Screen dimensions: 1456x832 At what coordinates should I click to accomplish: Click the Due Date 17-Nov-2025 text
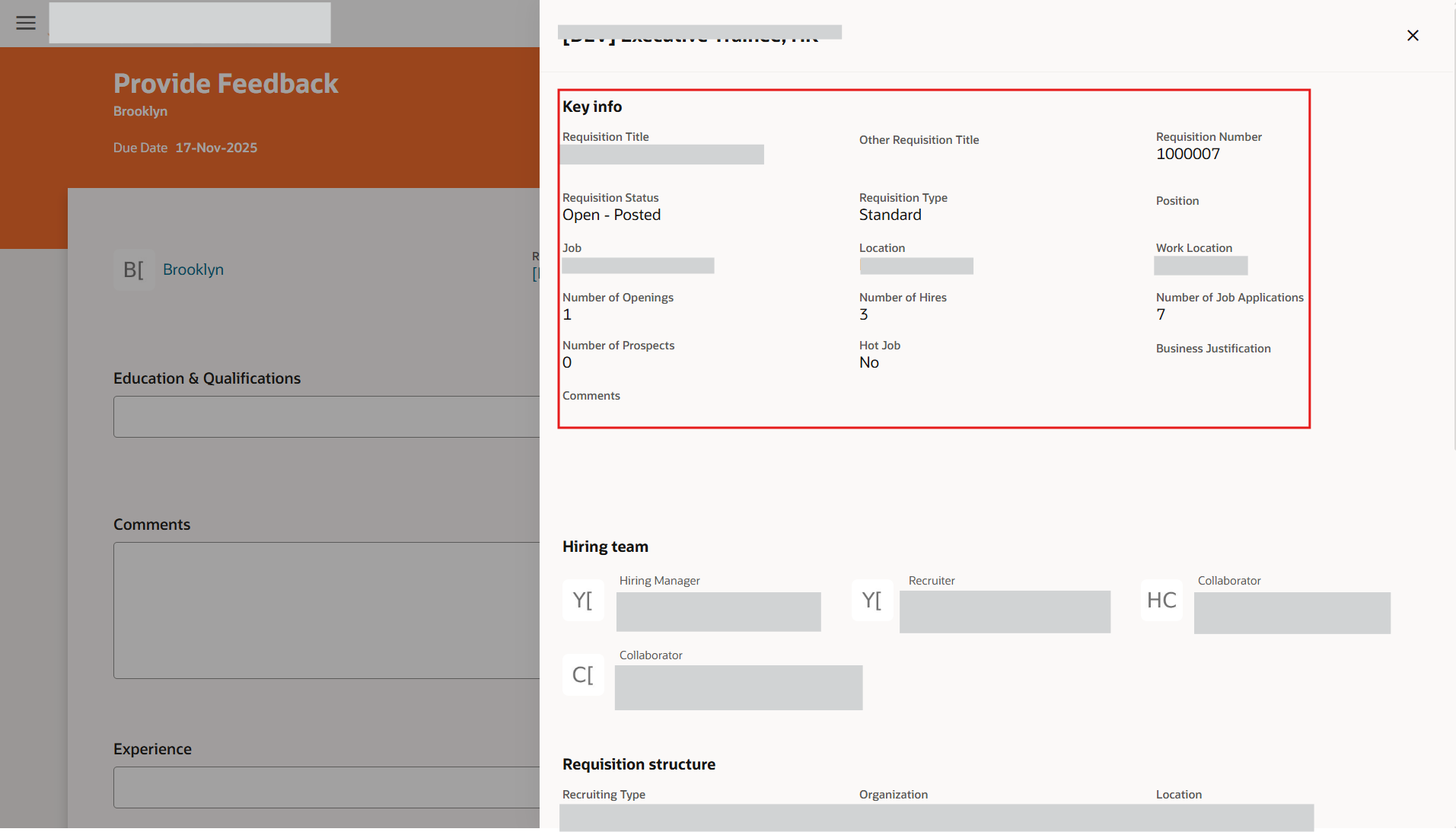(185, 148)
